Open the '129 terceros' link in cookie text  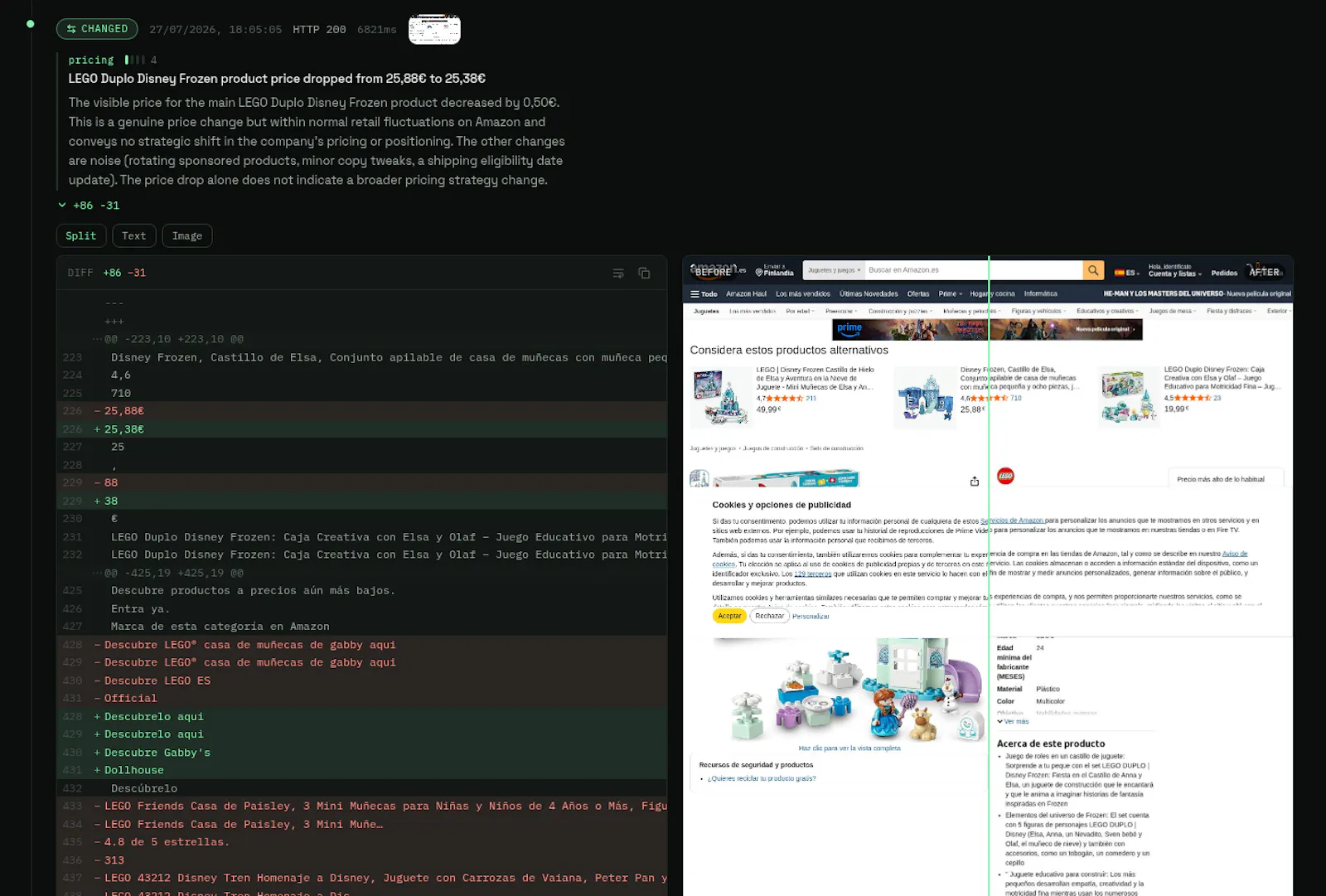click(813, 574)
